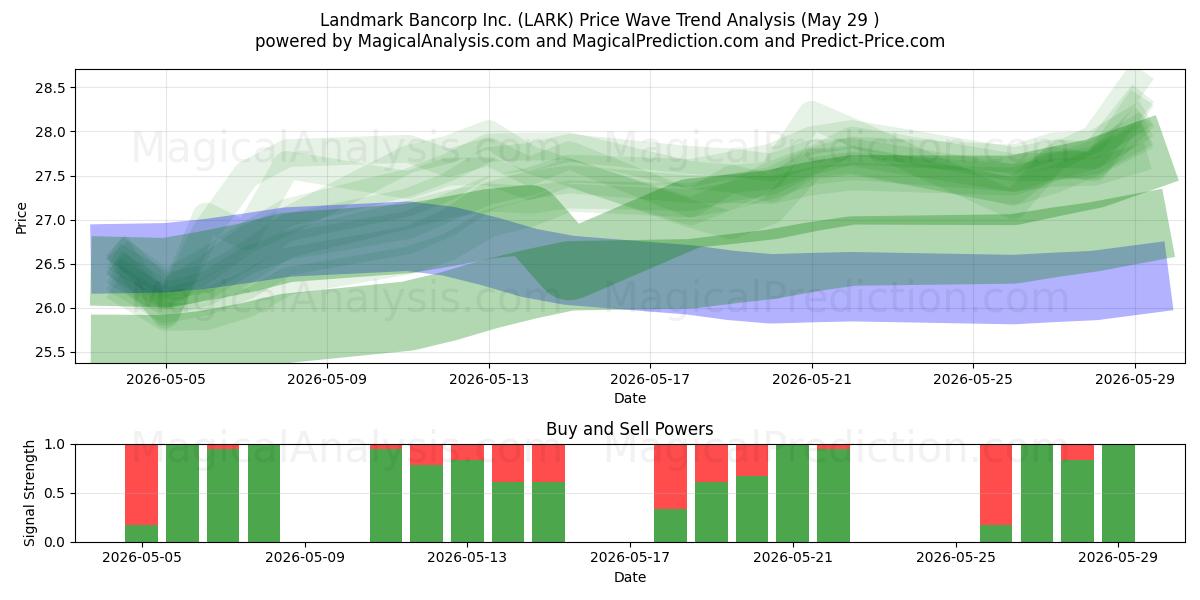Click 2026-05-29 on the price chart axis
The width and height of the screenshot is (1200, 600).
[1135, 379]
